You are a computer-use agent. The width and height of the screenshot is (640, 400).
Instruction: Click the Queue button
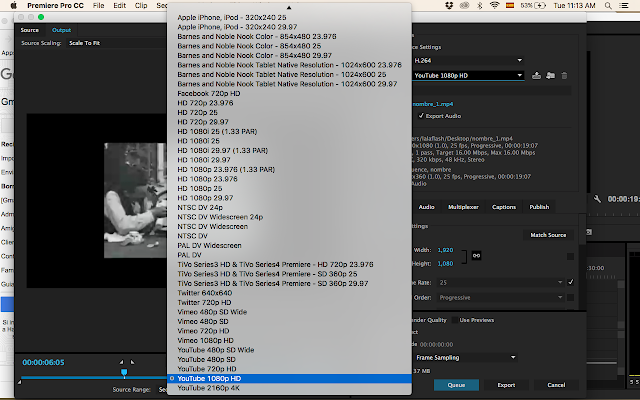[x=456, y=385]
